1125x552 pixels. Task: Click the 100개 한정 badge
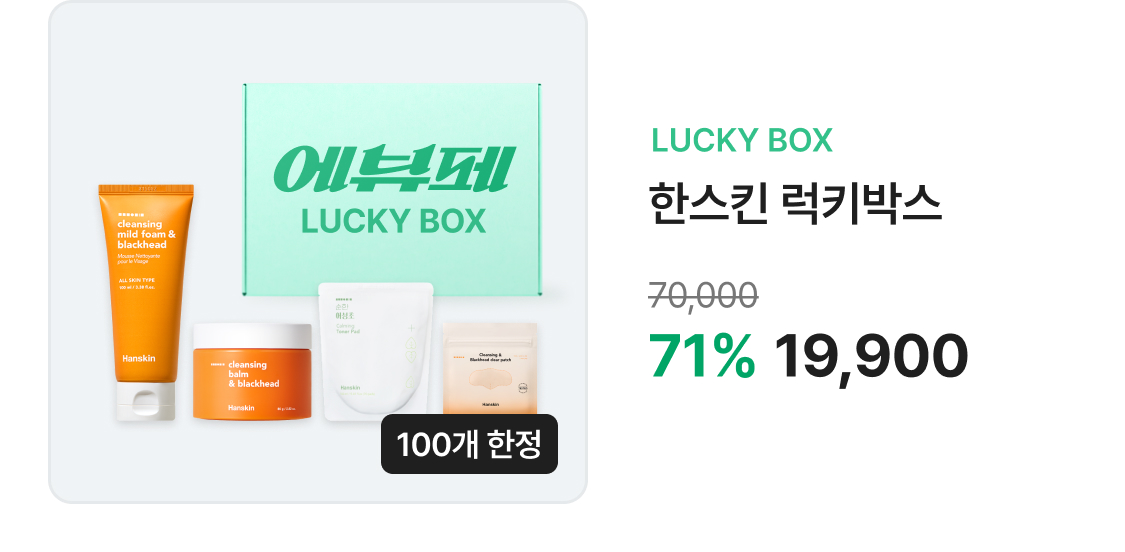pos(469,444)
